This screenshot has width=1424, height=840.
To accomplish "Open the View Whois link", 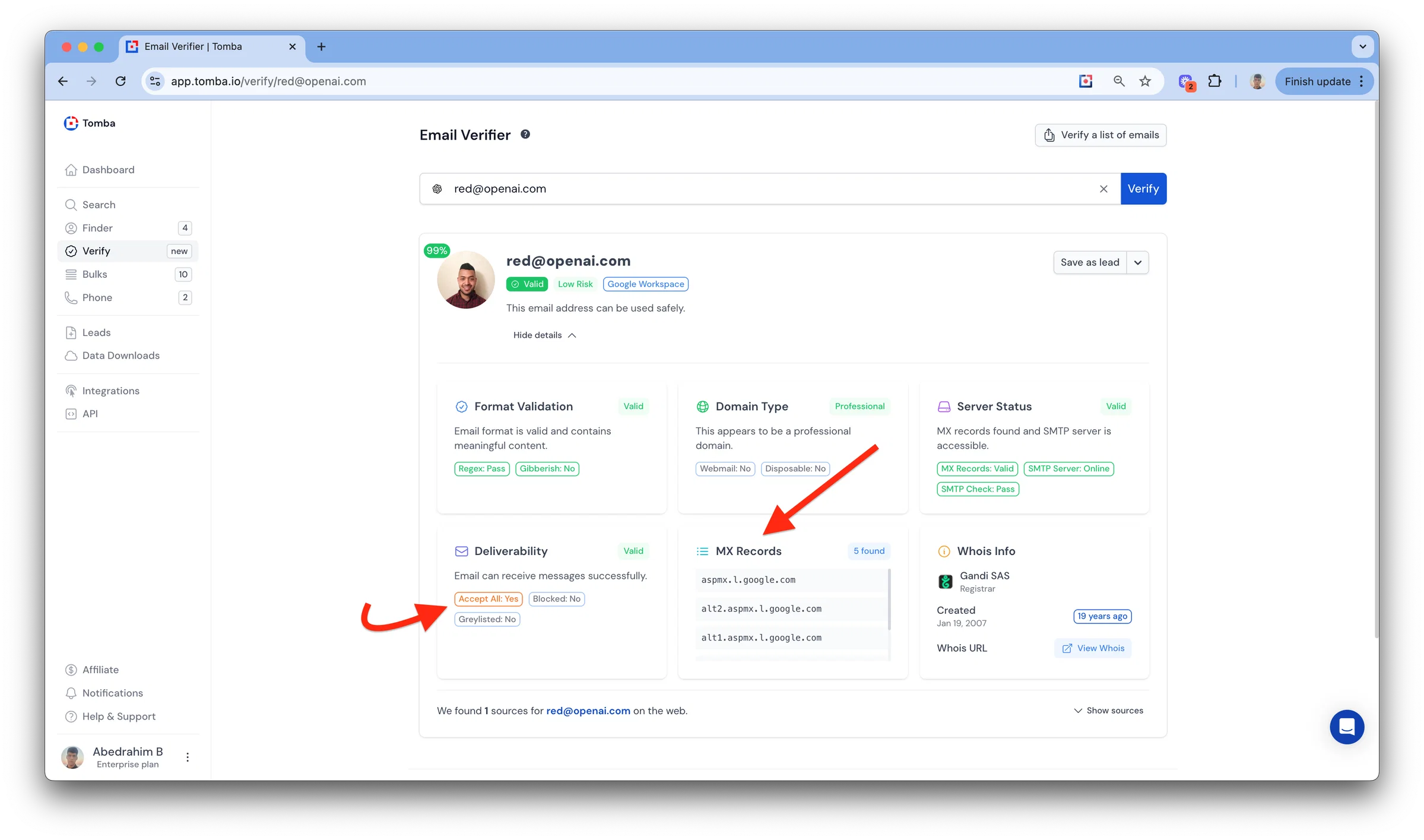I will [x=1093, y=648].
